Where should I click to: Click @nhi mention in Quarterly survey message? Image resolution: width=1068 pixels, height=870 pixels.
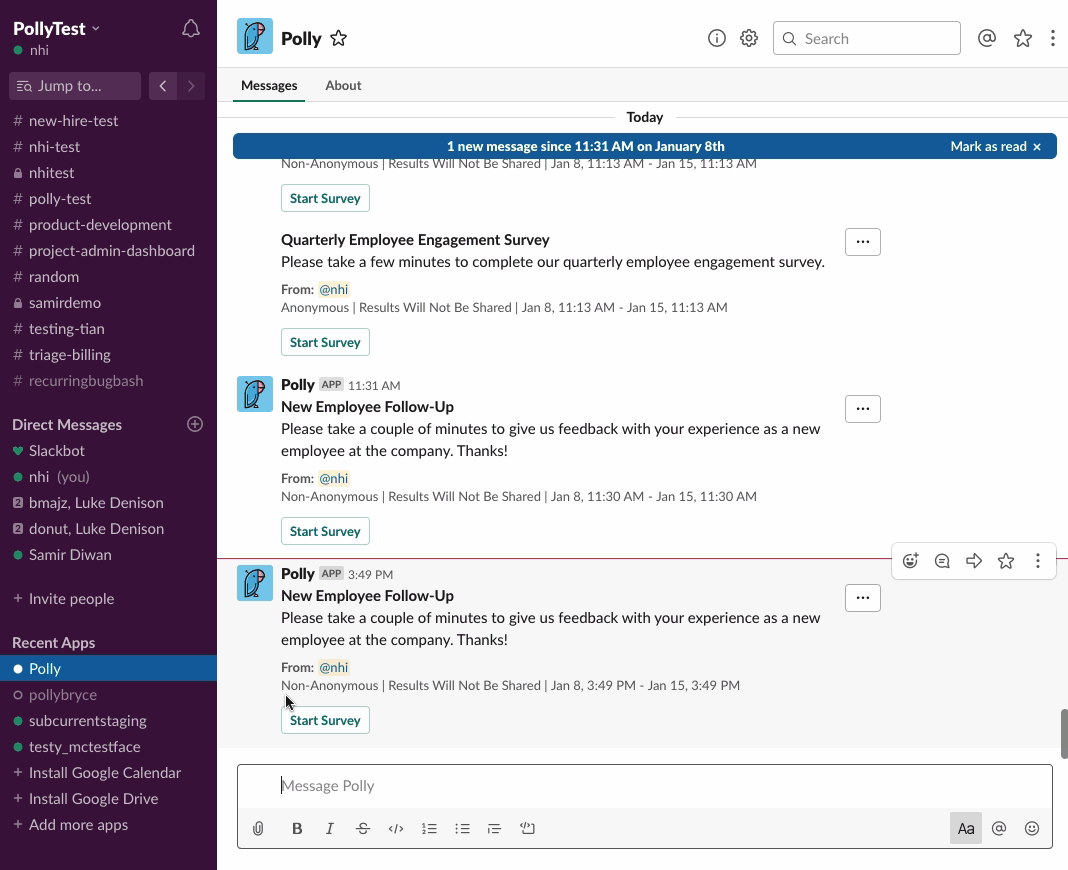coord(334,290)
